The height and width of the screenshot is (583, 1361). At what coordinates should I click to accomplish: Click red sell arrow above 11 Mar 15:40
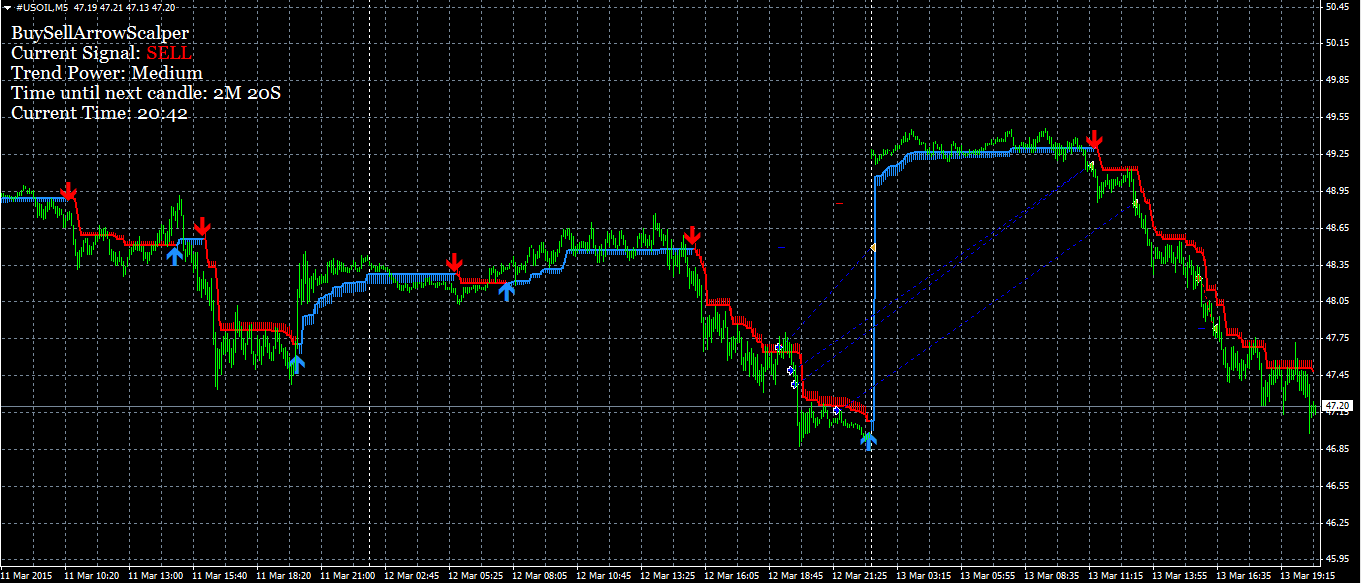click(202, 225)
